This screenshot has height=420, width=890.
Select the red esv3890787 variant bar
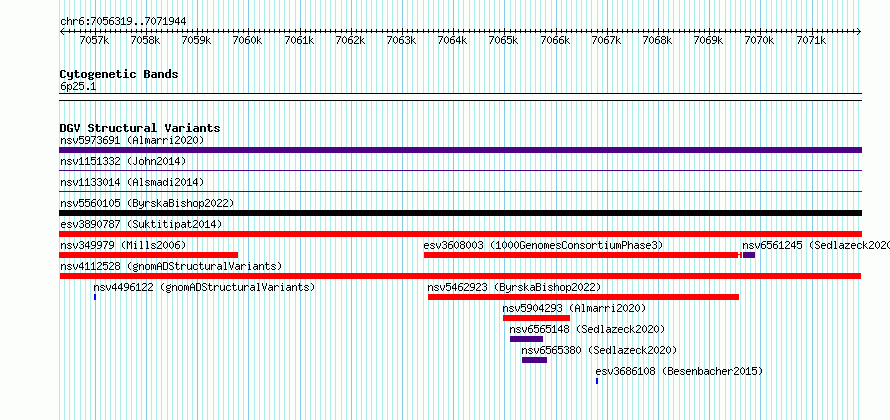coord(460,234)
